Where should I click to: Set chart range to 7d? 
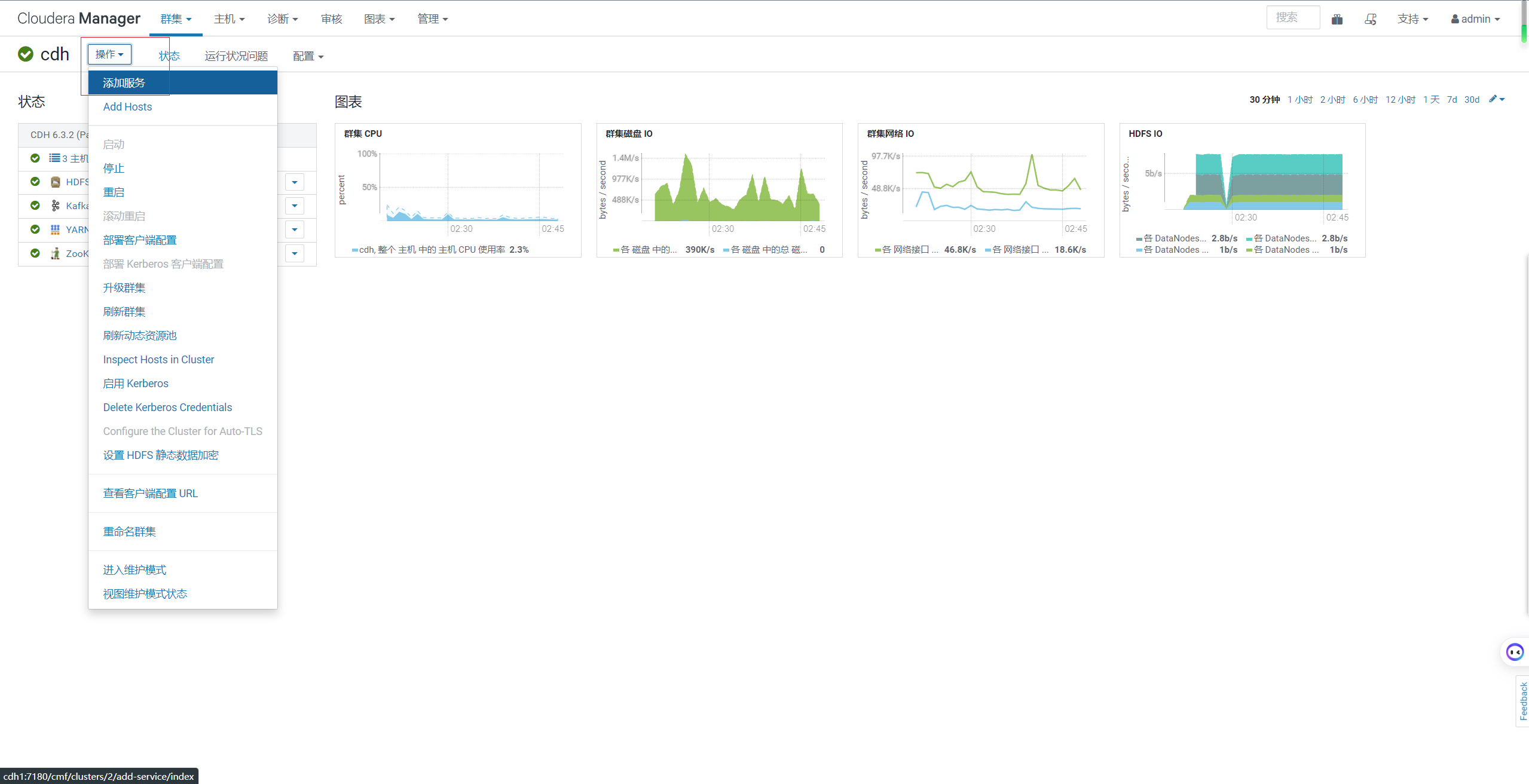tap(1452, 100)
